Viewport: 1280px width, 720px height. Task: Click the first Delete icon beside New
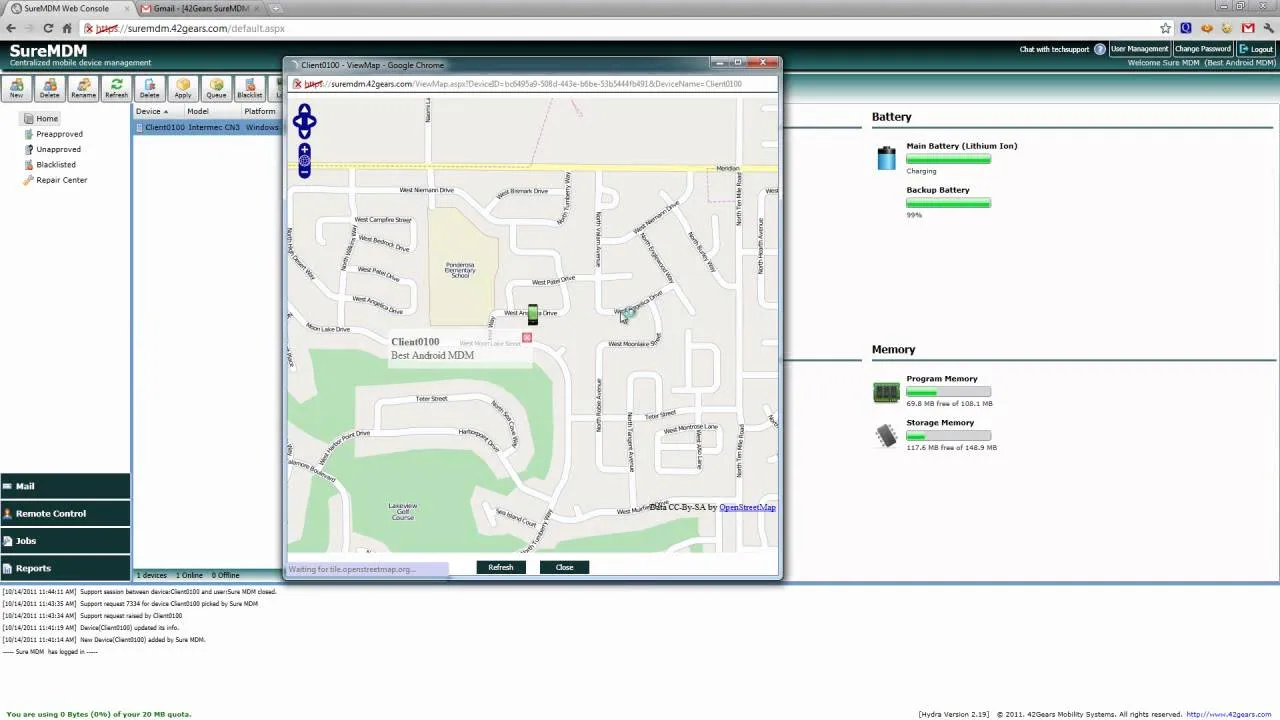click(x=49, y=88)
